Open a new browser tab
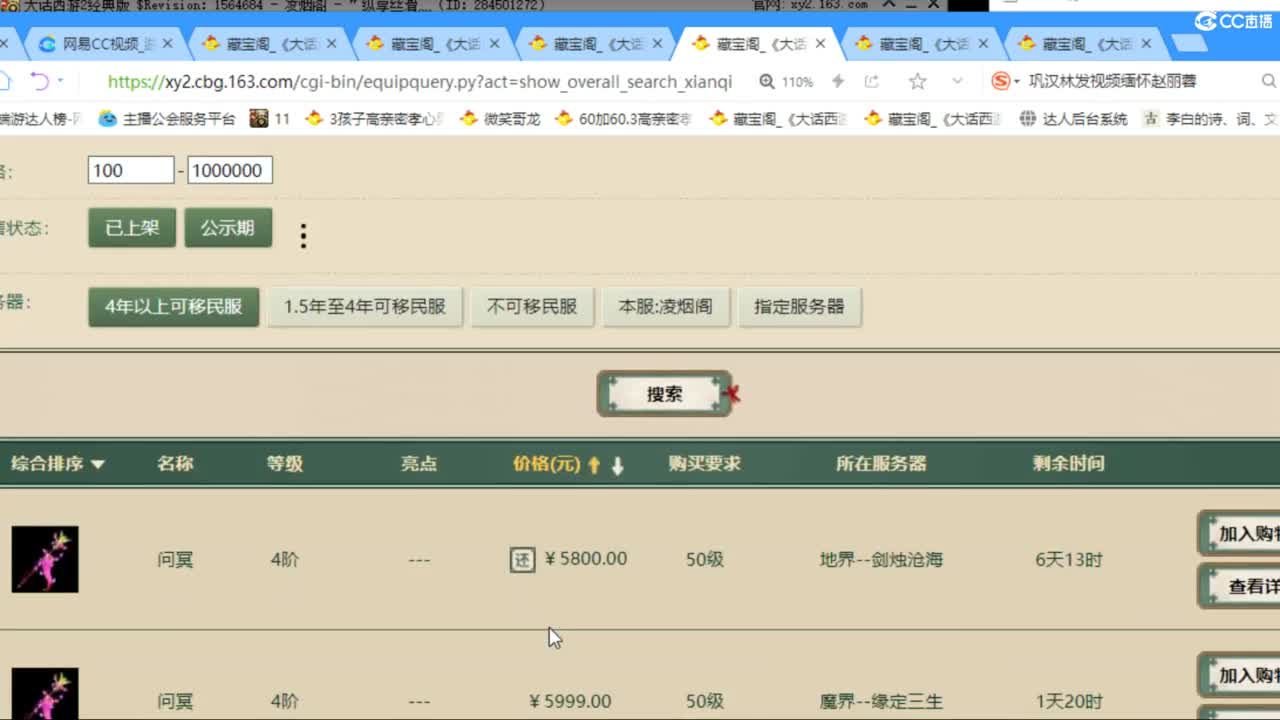This screenshot has height=720, width=1280. [x=1189, y=43]
